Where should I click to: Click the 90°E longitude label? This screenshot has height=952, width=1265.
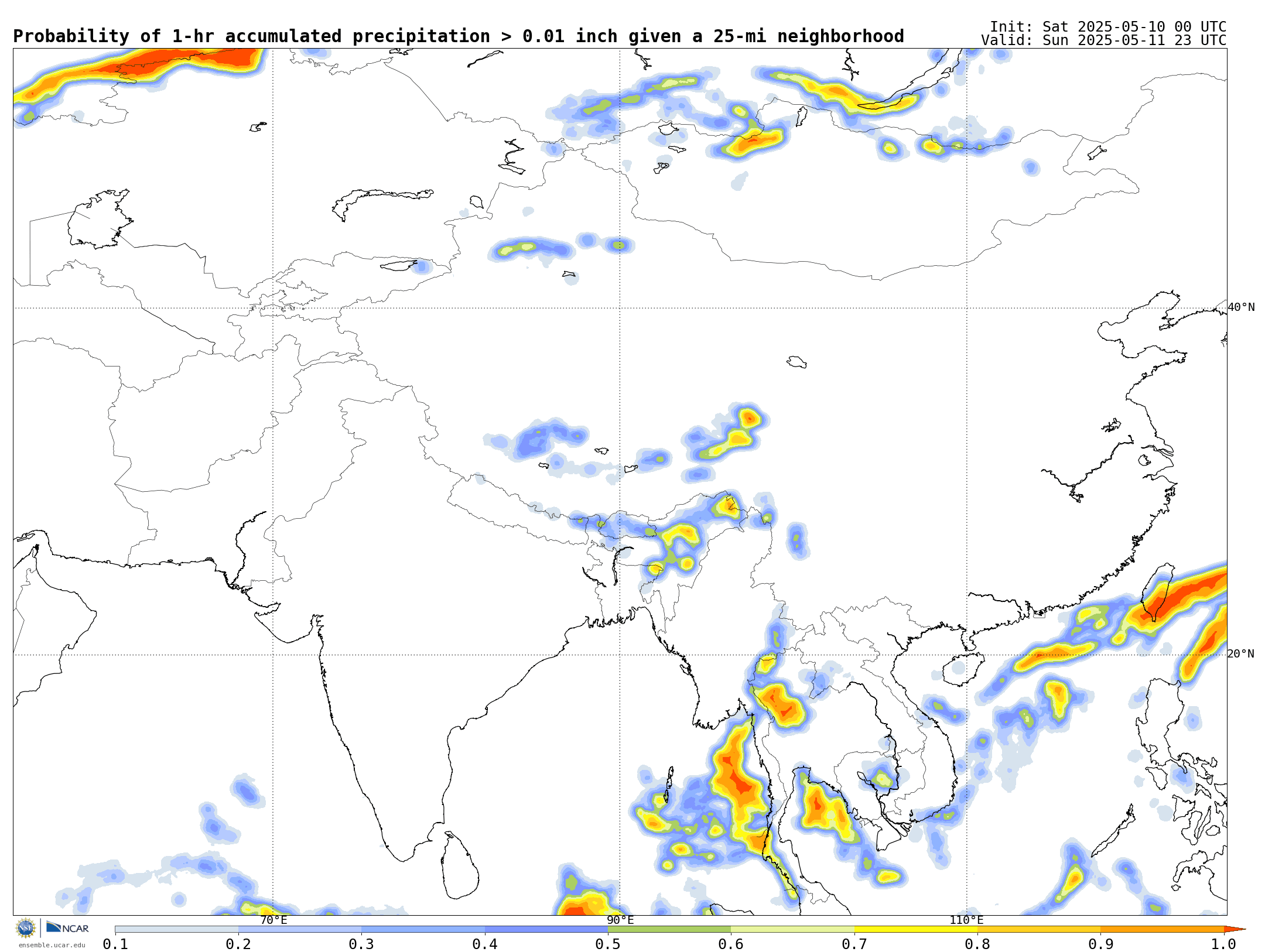[620, 920]
